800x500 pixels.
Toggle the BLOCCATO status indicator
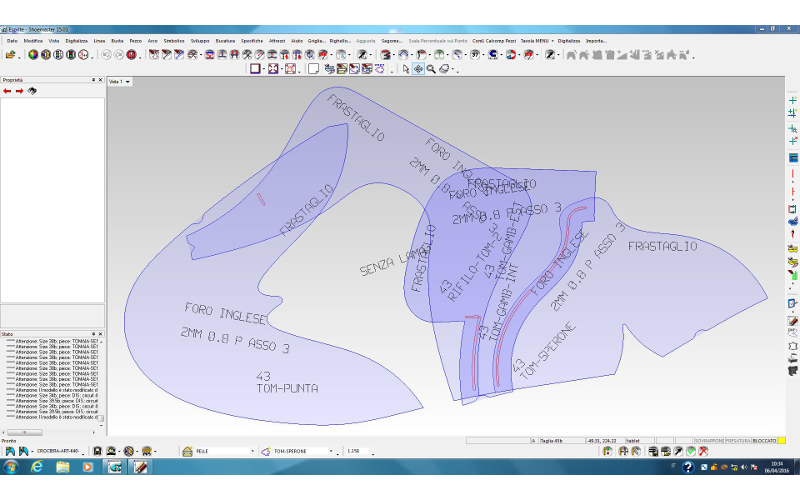pos(766,440)
